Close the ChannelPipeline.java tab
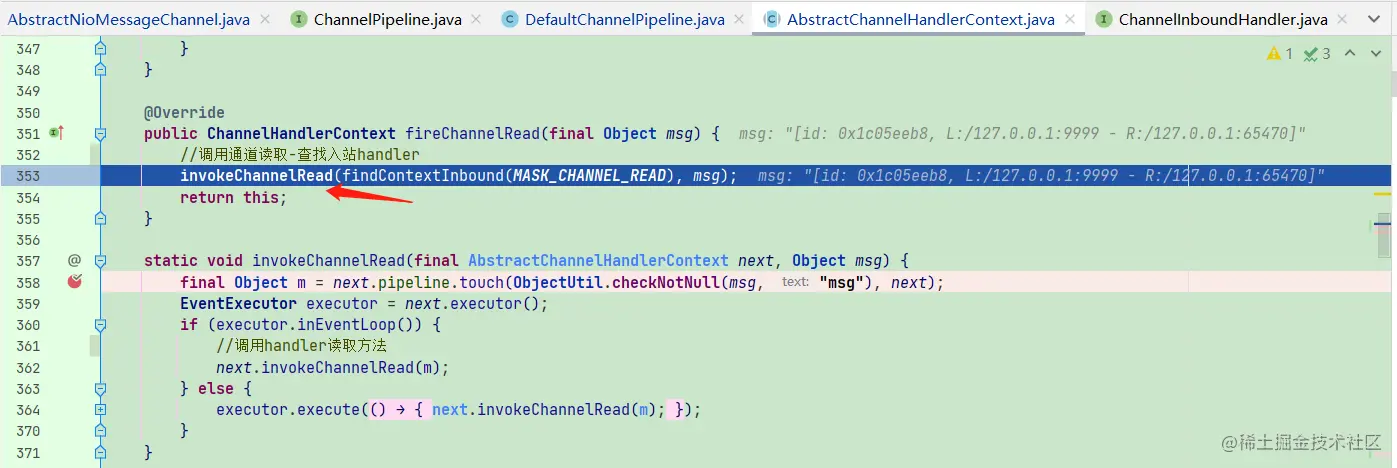 tap(476, 19)
